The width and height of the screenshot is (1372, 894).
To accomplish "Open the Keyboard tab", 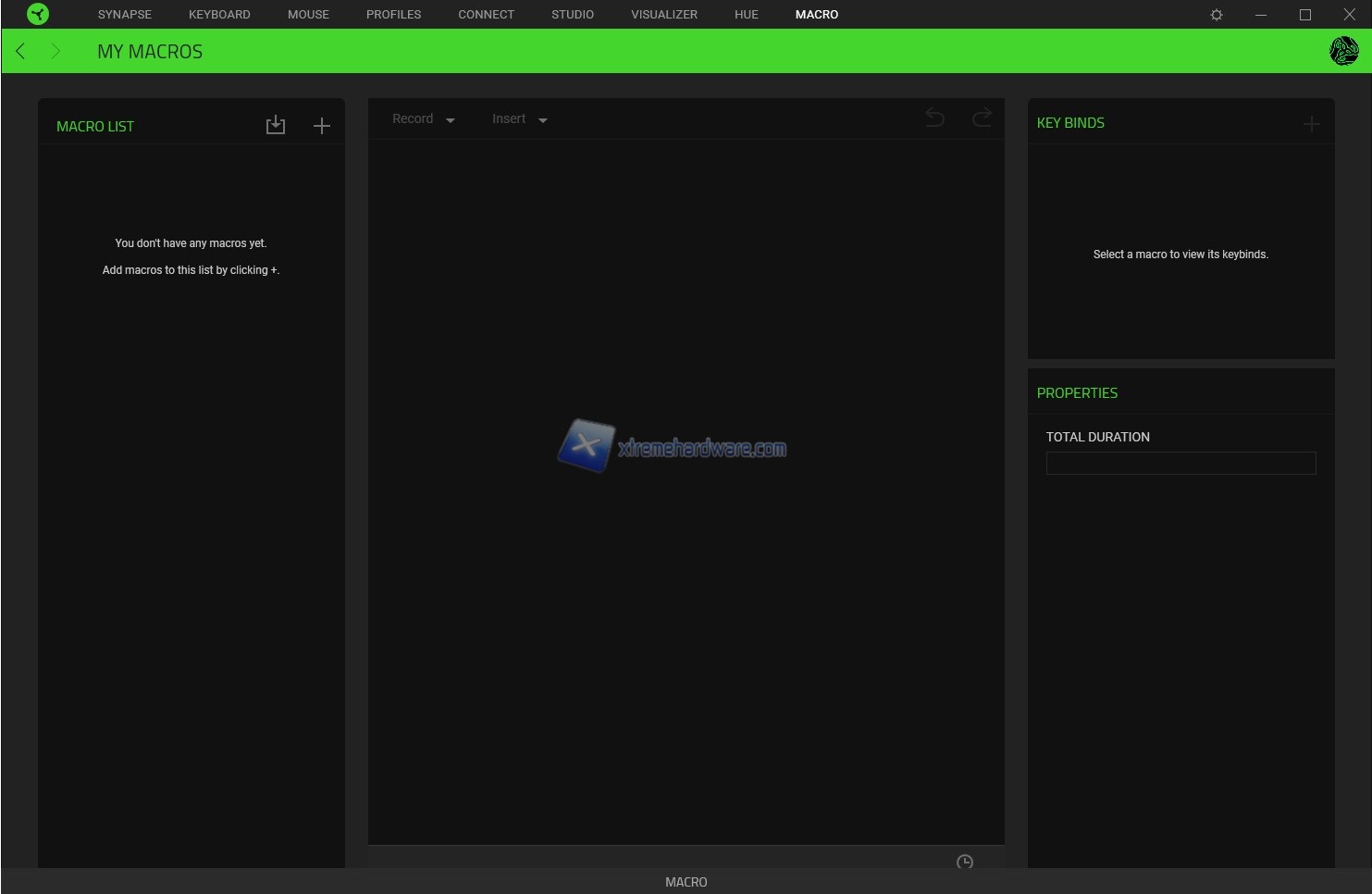I will click(x=219, y=15).
